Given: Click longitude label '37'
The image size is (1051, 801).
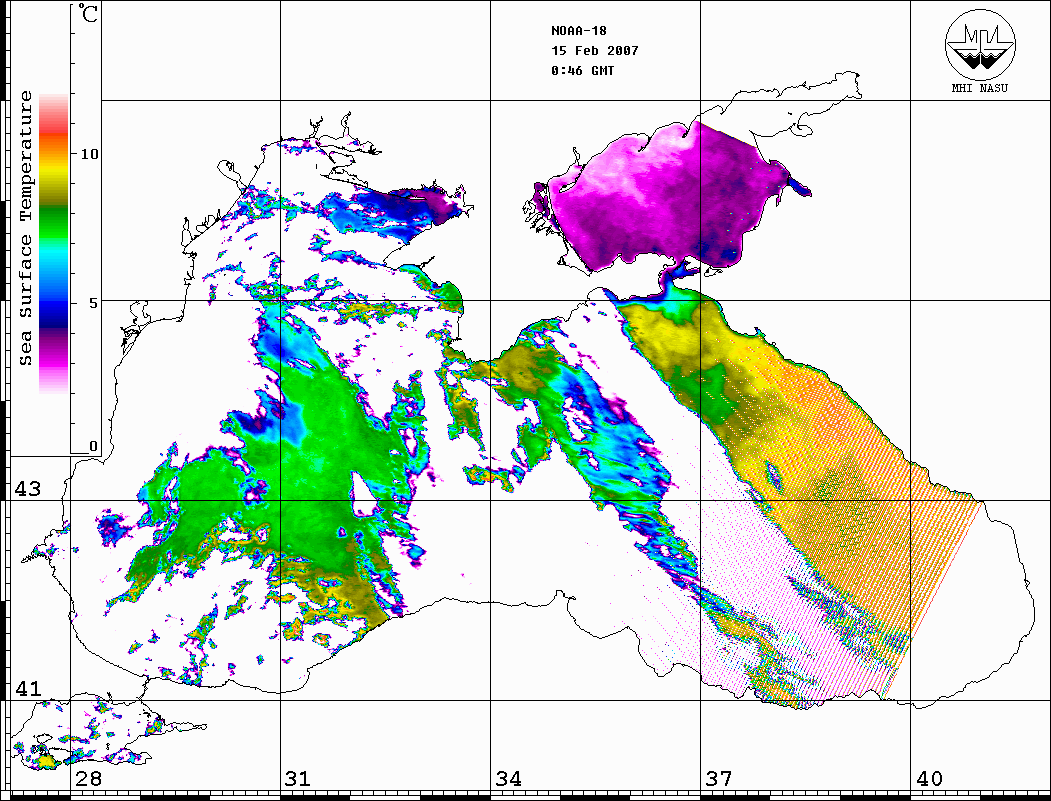Looking at the screenshot, I should [x=719, y=779].
